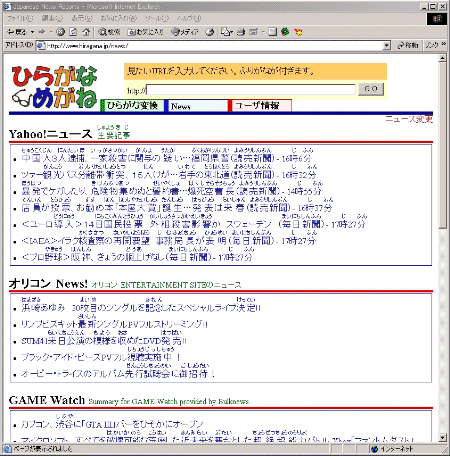450x456 pixels.
Task: Click the page icon in the address bar
Action: pos(41,46)
